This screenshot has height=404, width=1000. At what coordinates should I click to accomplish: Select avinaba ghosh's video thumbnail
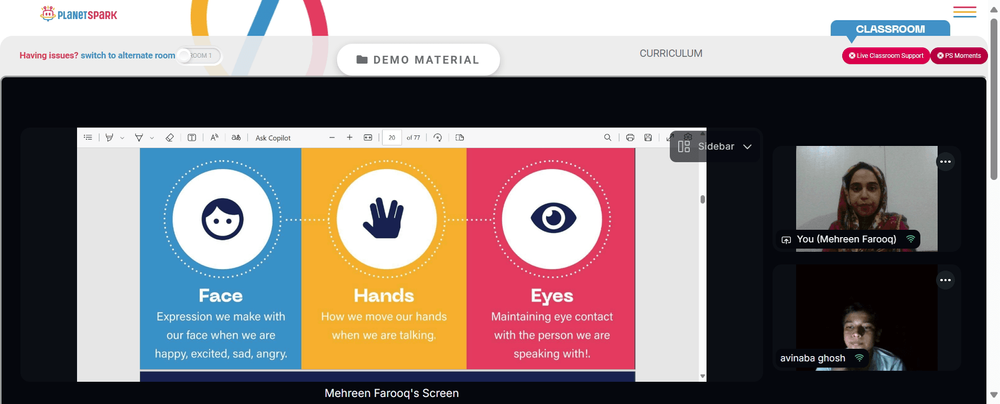(866, 317)
